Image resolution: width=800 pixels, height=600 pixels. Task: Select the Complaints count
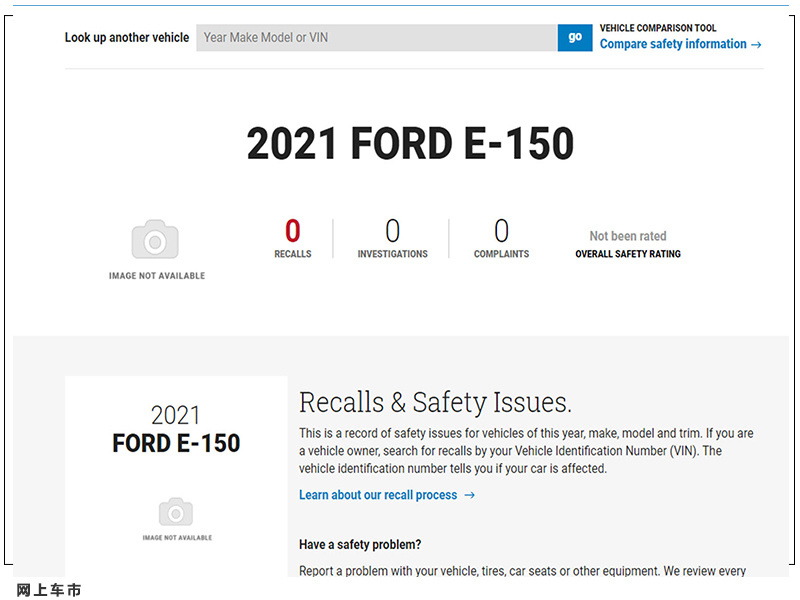pyautogui.click(x=502, y=231)
